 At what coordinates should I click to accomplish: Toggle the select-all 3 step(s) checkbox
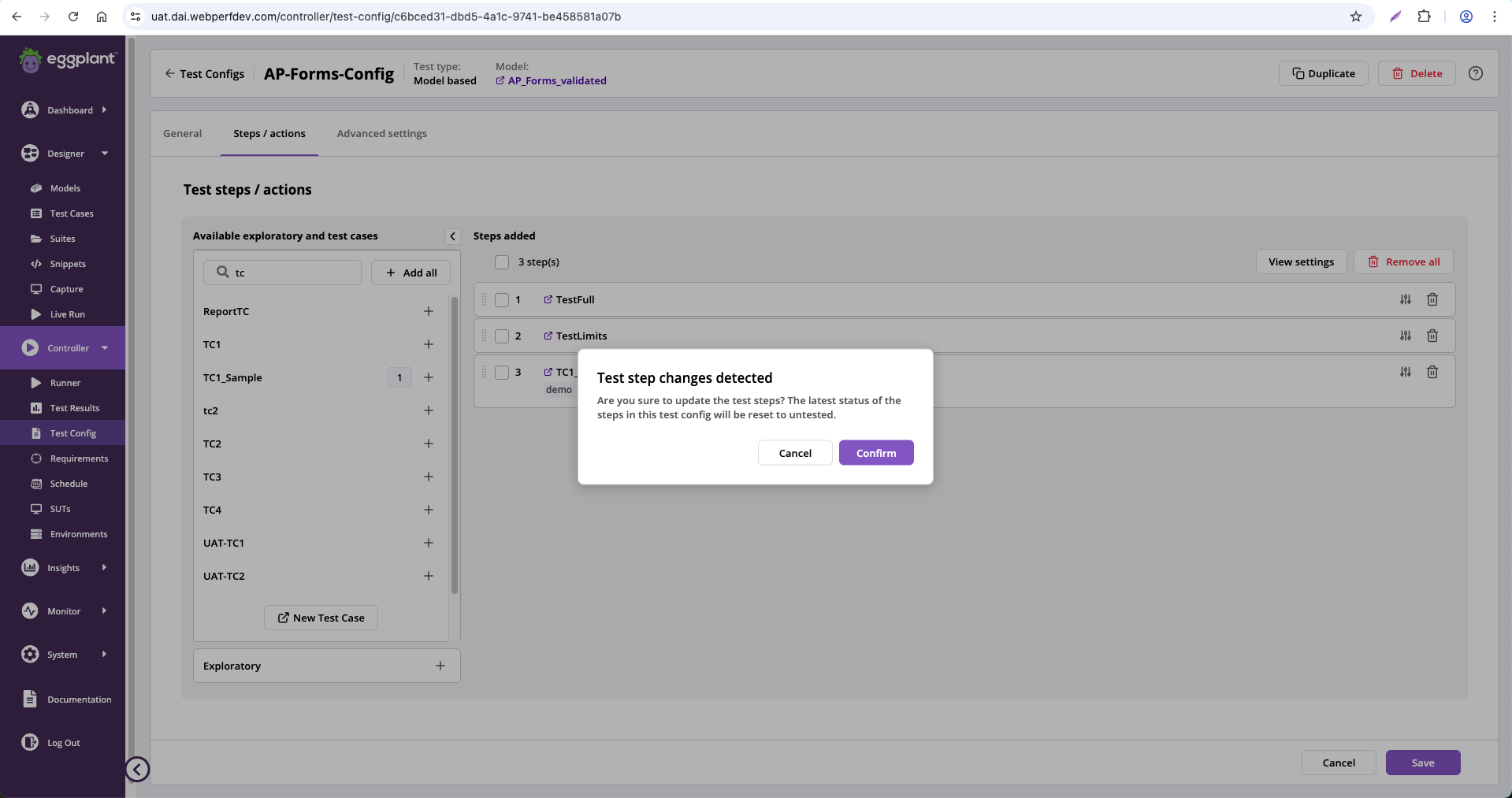click(x=502, y=262)
